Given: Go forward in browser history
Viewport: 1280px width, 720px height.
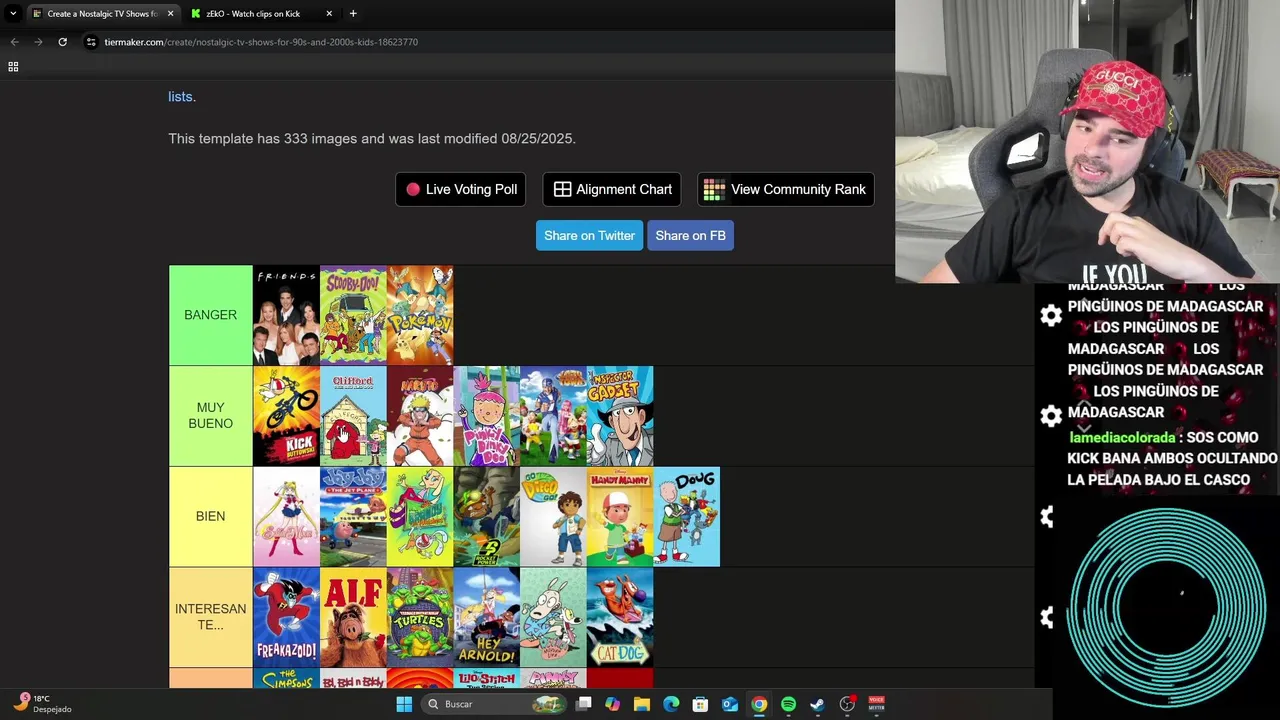Looking at the screenshot, I should tap(38, 42).
